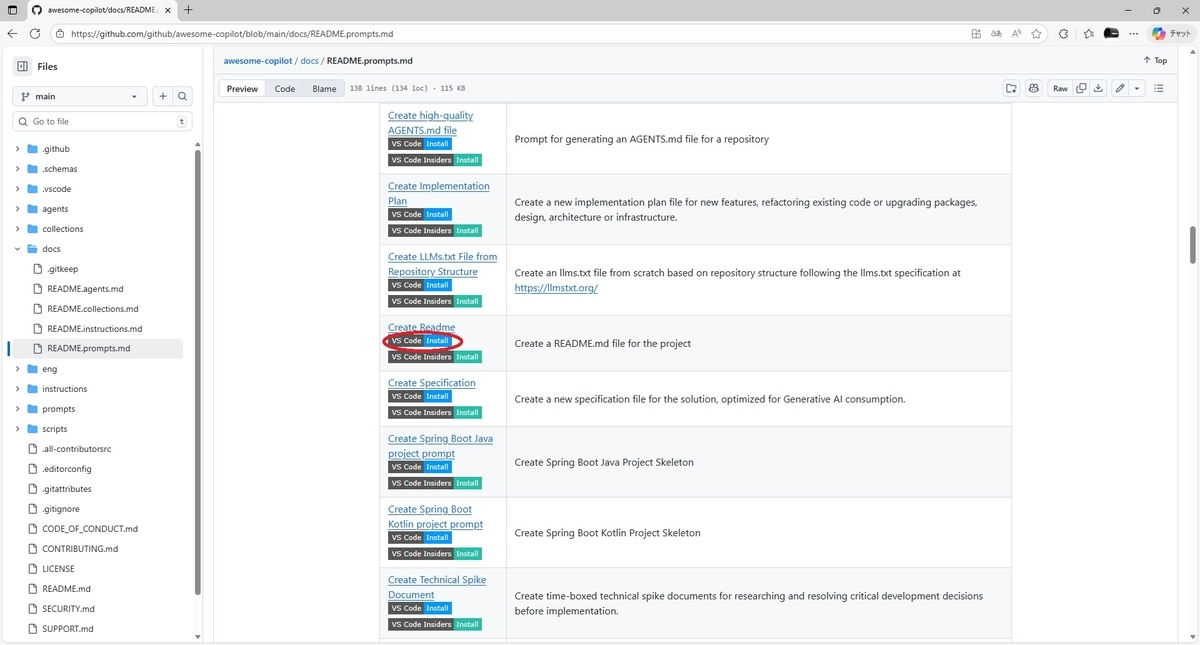
Task: Click the page vertical scrollbar thumb
Action: (1192, 245)
